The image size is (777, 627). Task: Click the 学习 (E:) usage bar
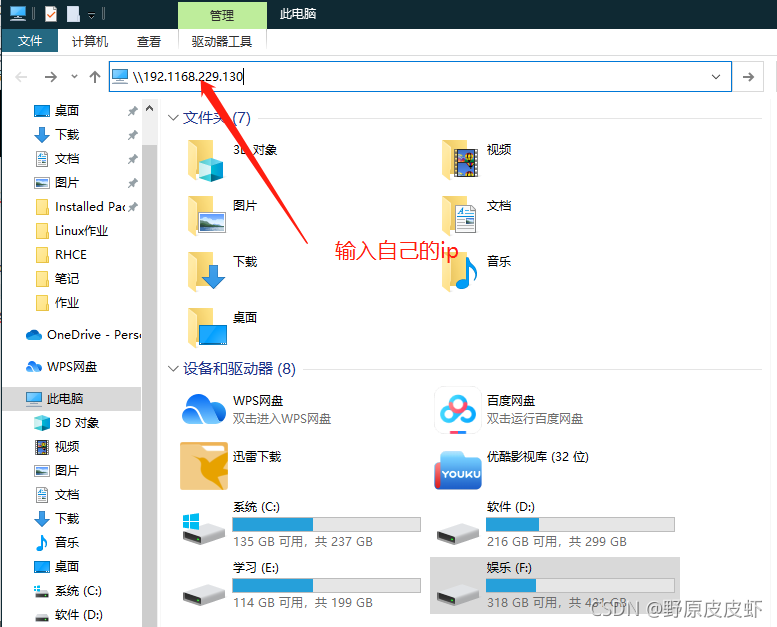tap(327, 585)
